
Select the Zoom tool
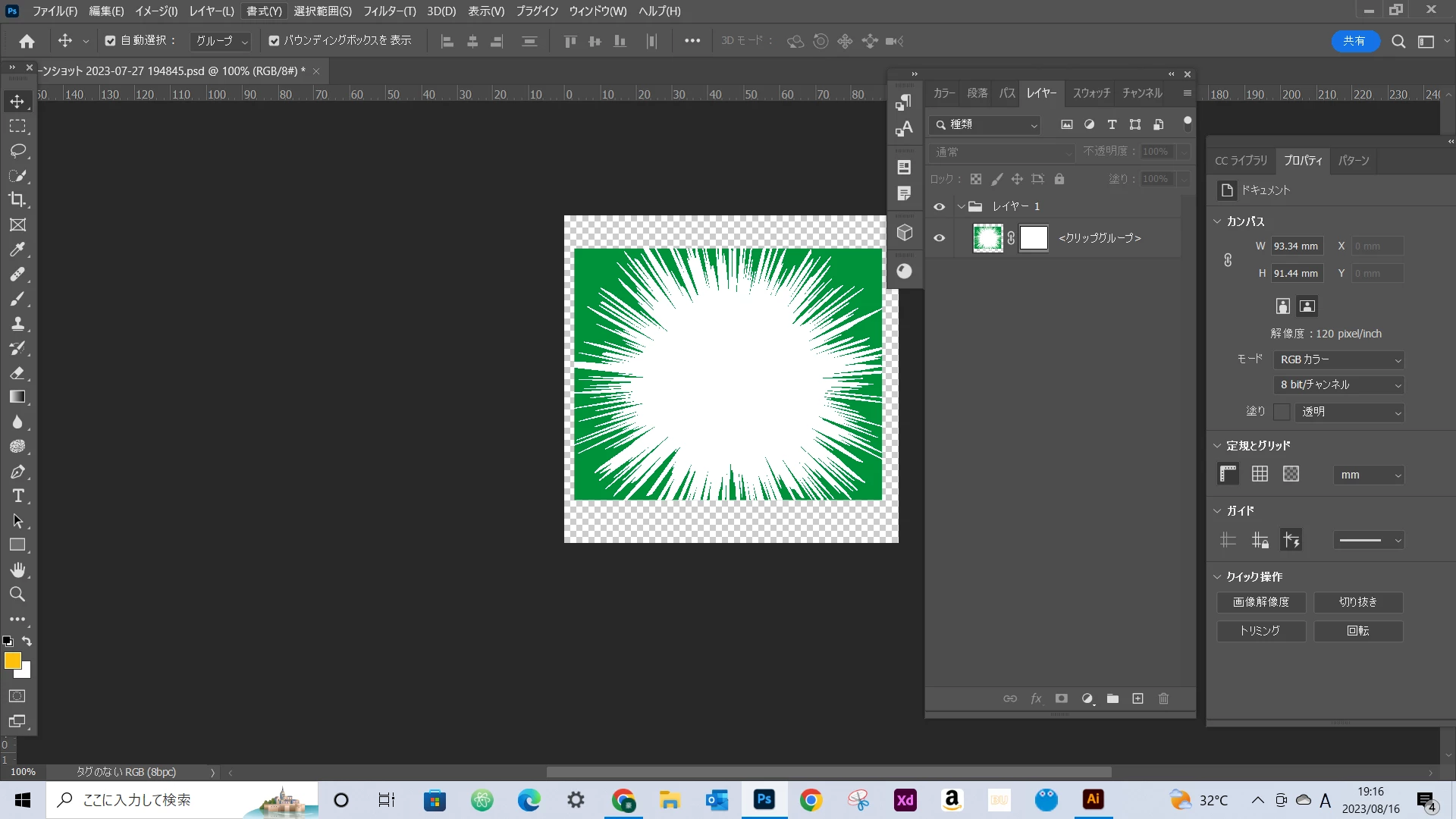[x=17, y=594]
